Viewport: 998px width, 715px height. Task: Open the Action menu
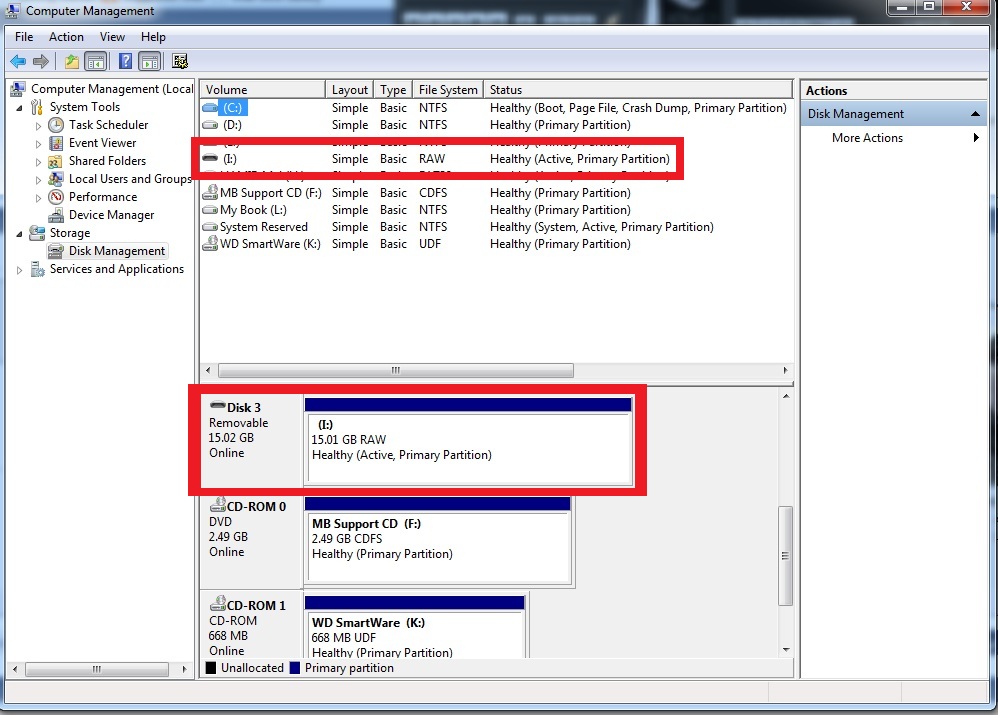66,37
